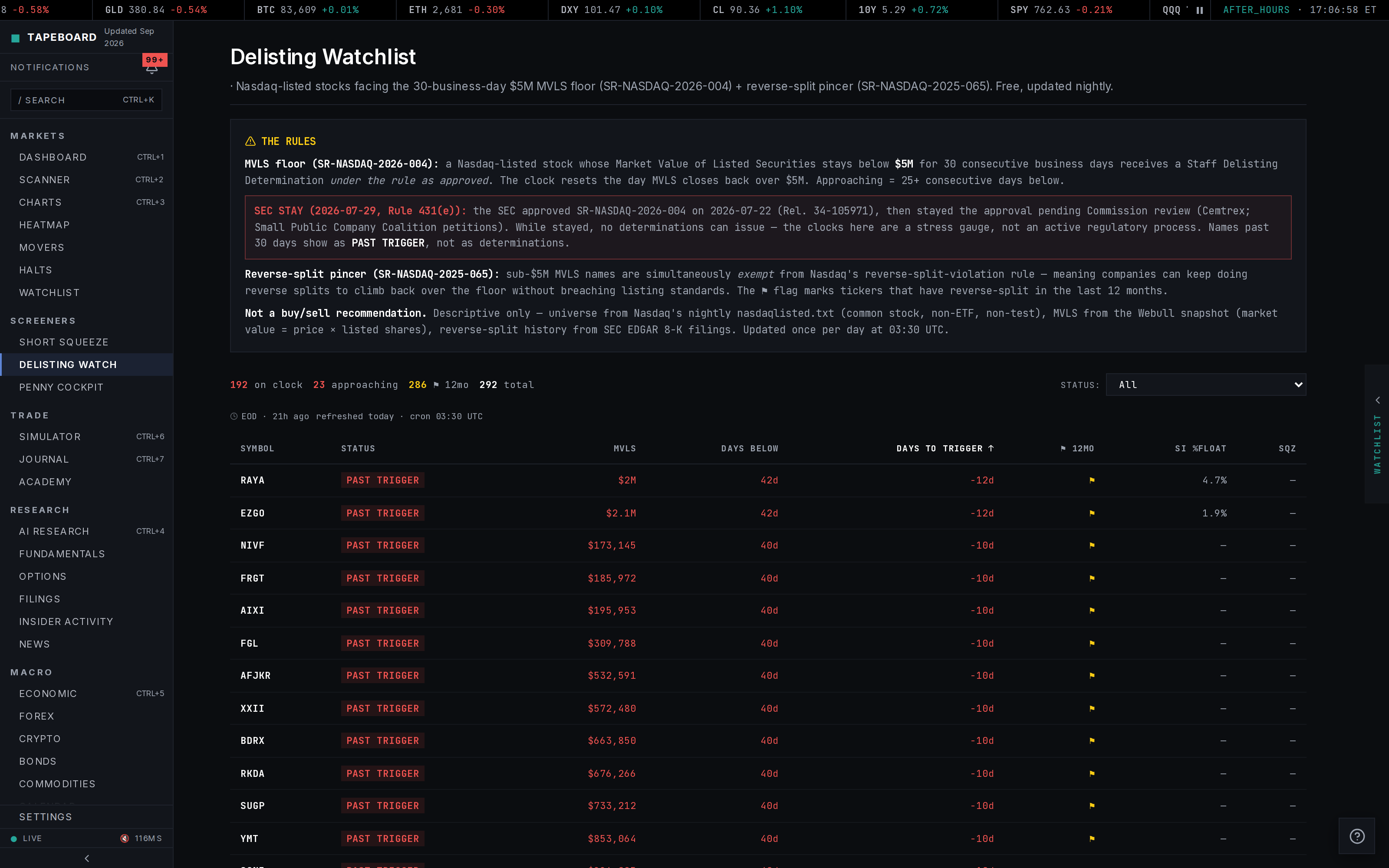The height and width of the screenshot is (868, 1389).
Task: Expand the Watchlist side panel chevron
Action: (x=1377, y=400)
